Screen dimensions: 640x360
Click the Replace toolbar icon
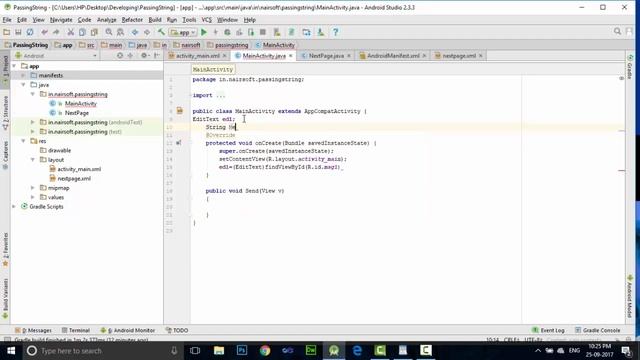pyautogui.click(x=120, y=32)
